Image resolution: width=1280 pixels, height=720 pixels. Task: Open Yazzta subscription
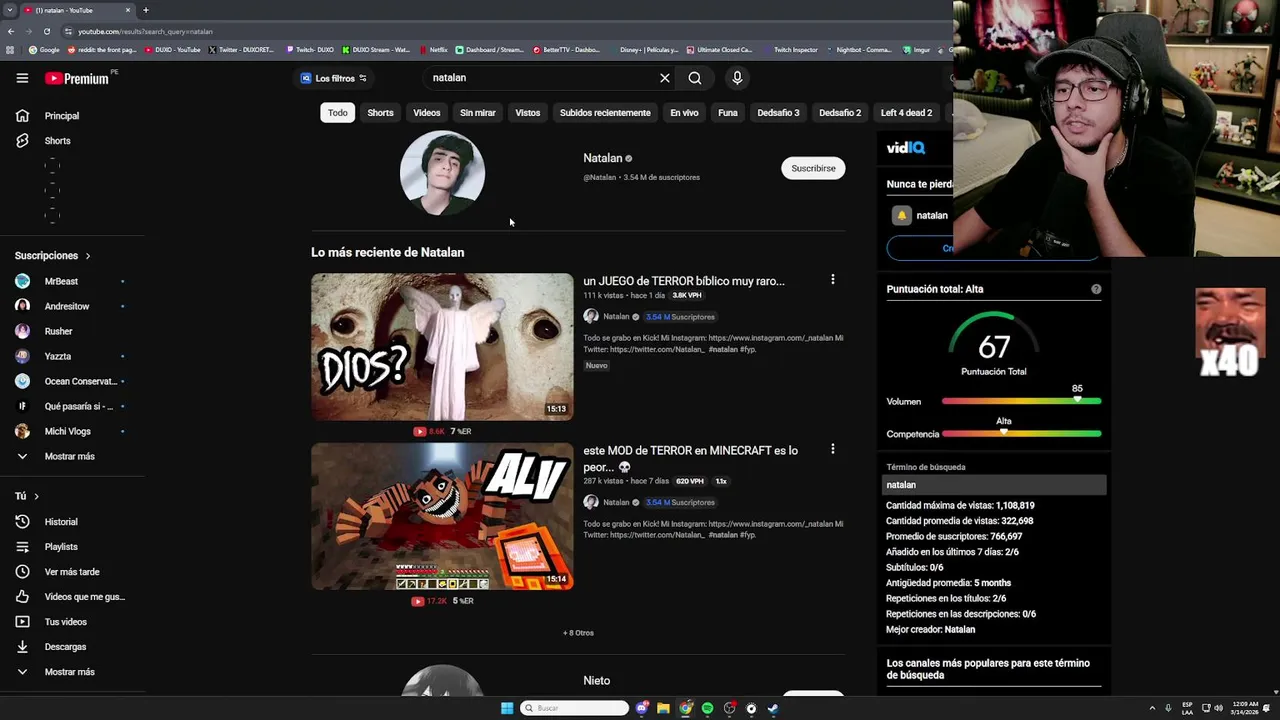pyautogui.click(x=58, y=357)
